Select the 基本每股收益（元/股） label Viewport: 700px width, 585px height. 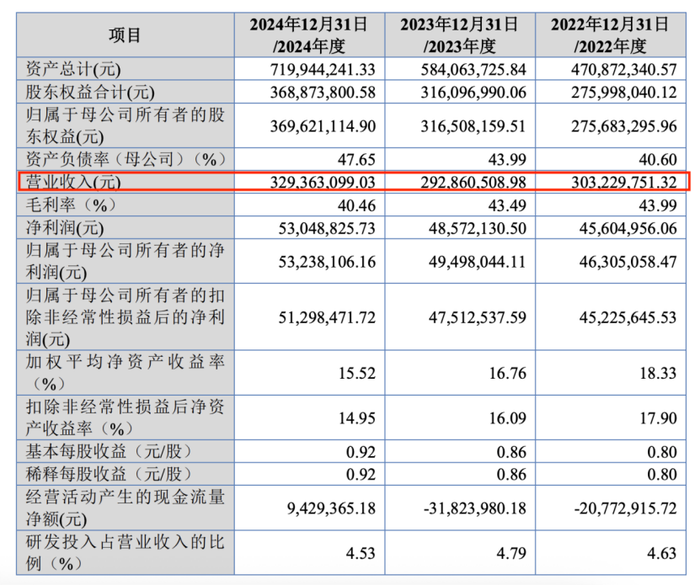[x=109, y=451]
